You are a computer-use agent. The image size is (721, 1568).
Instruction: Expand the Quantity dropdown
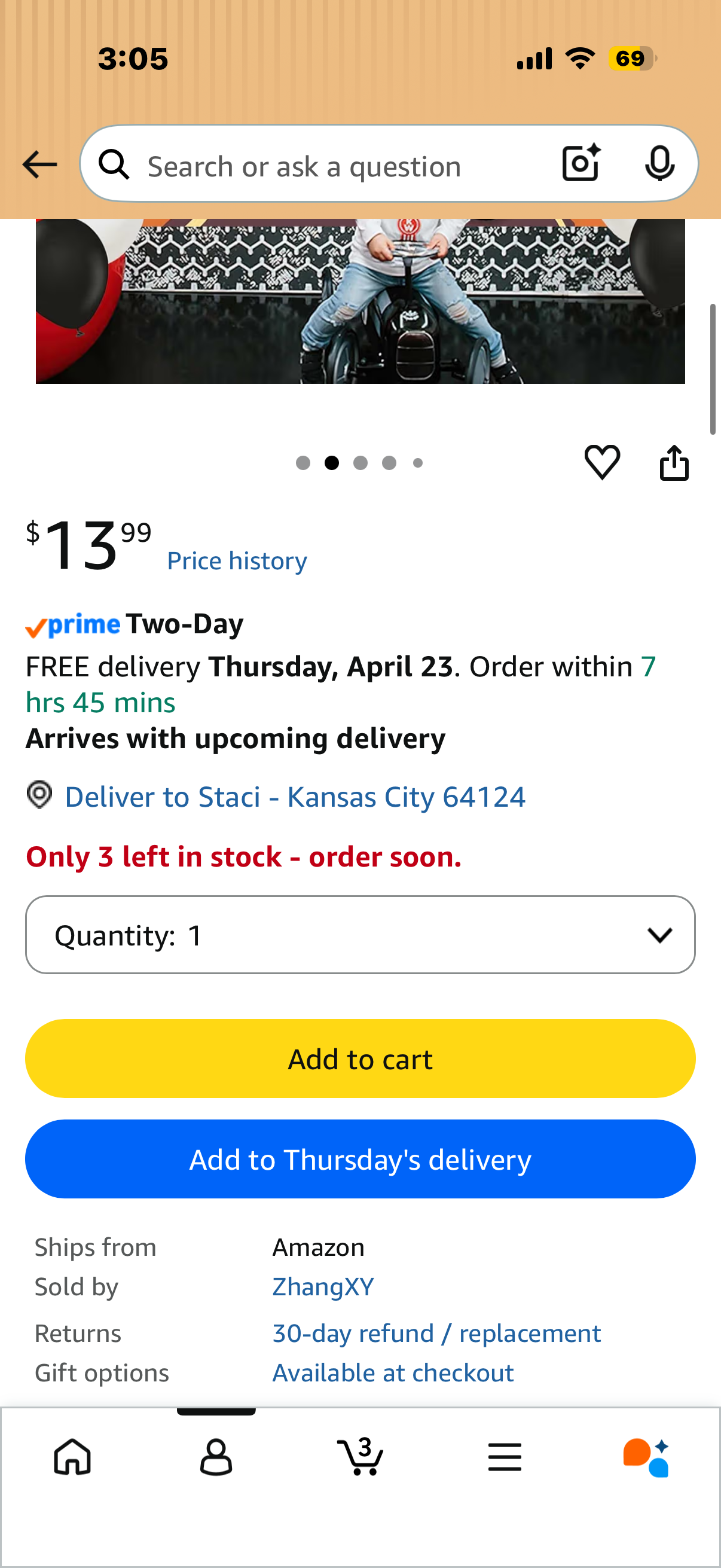(360, 934)
